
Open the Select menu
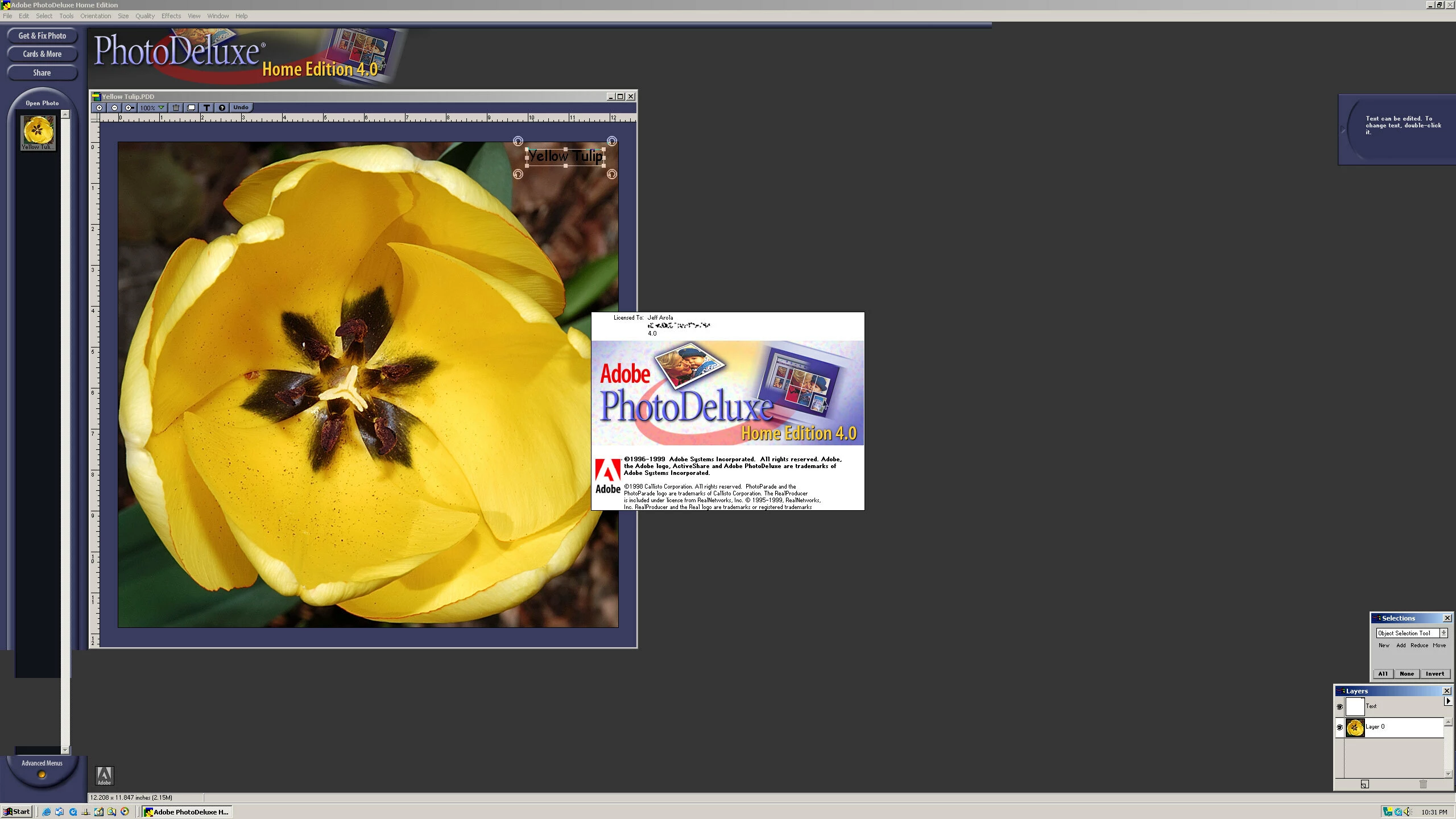click(x=44, y=16)
